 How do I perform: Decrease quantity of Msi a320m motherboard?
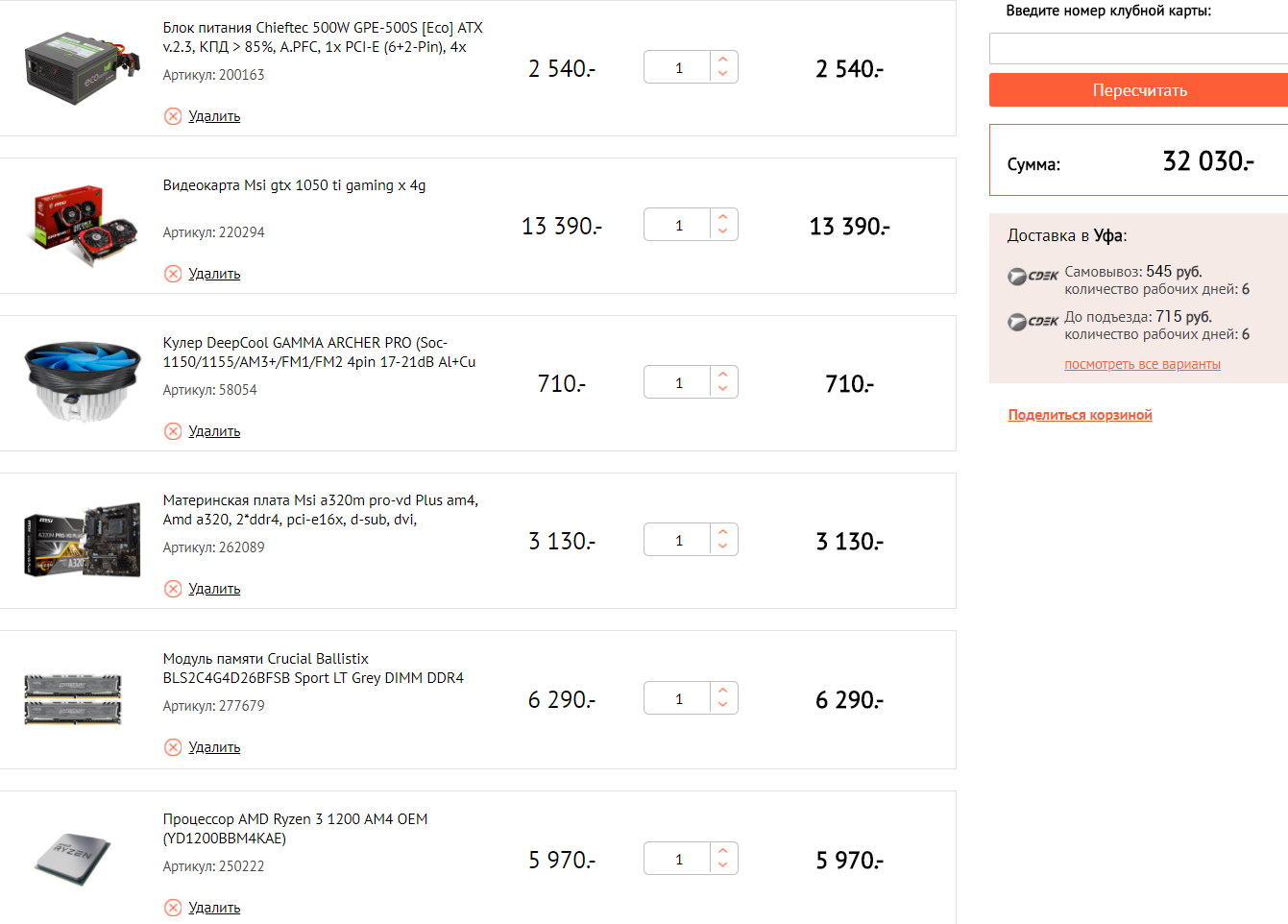pos(723,547)
